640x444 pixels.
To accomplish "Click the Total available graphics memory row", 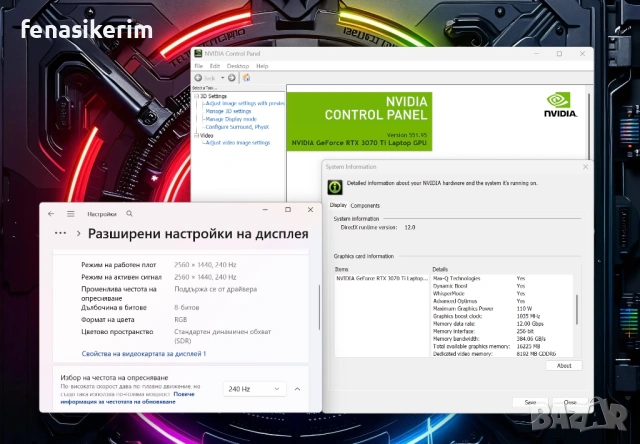I will point(502,346).
